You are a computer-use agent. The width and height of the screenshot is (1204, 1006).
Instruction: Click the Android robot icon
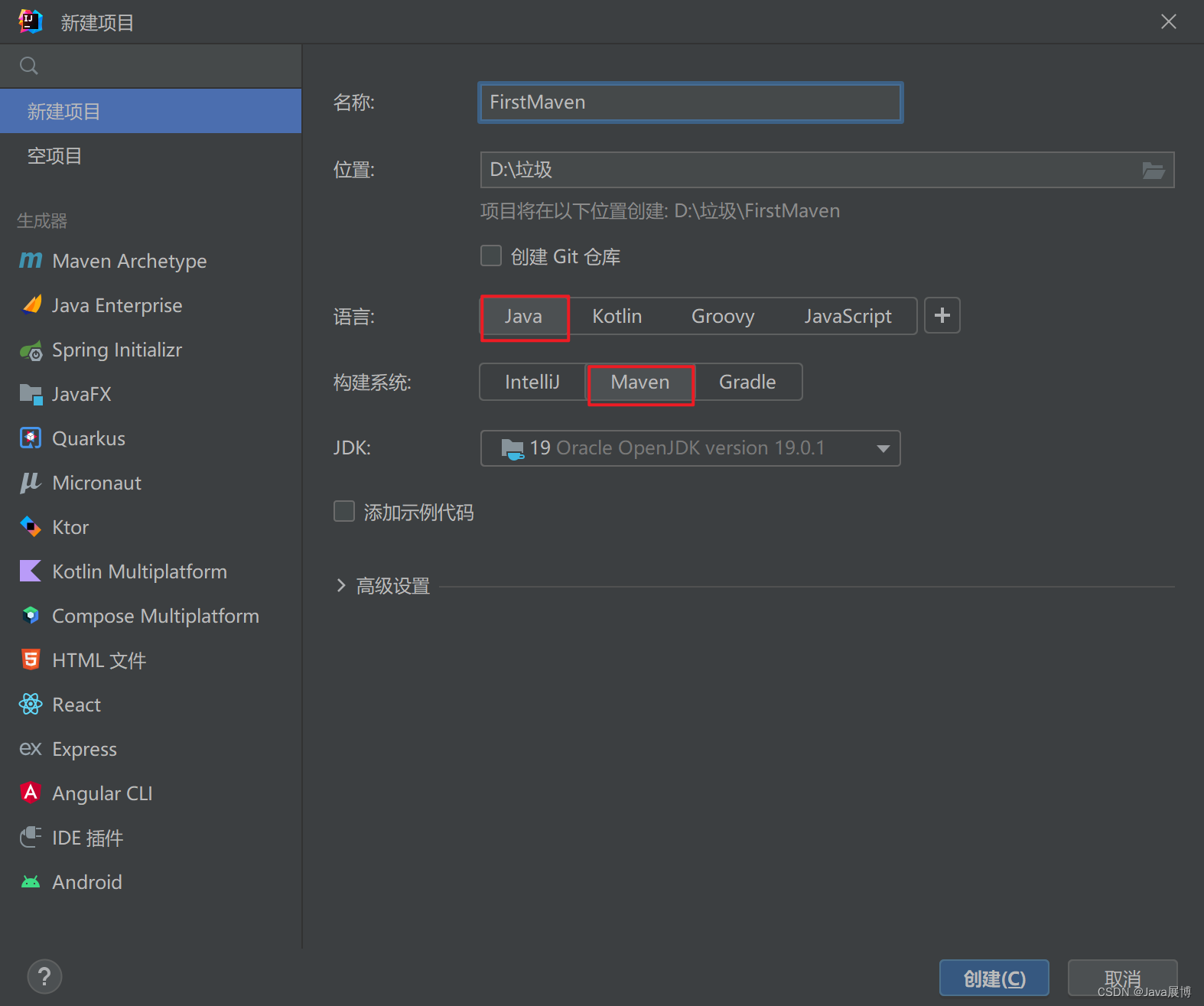[x=31, y=881]
